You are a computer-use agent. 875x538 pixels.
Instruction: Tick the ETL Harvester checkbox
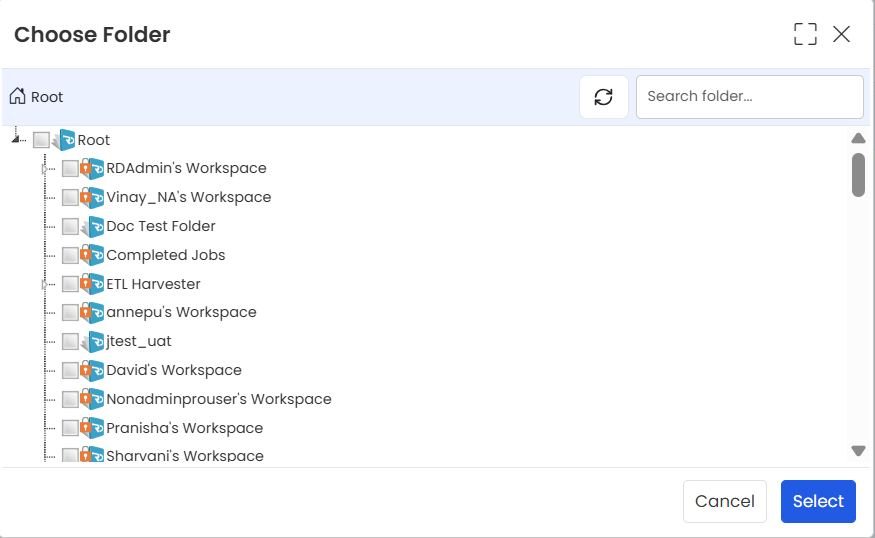pos(70,284)
